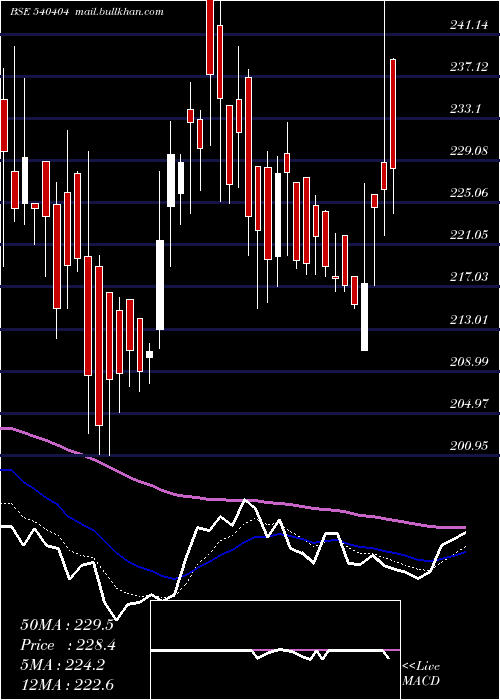Screen dimensions: 500x700
Task: Select the 200.95 price axis label
Action: [469, 446]
